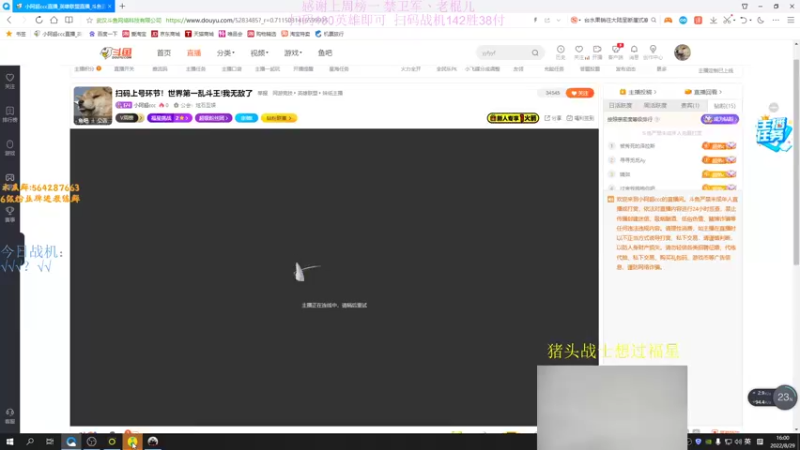Click orange 关注 follow button
The width and height of the screenshot is (800, 450).
click(x=580, y=93)
